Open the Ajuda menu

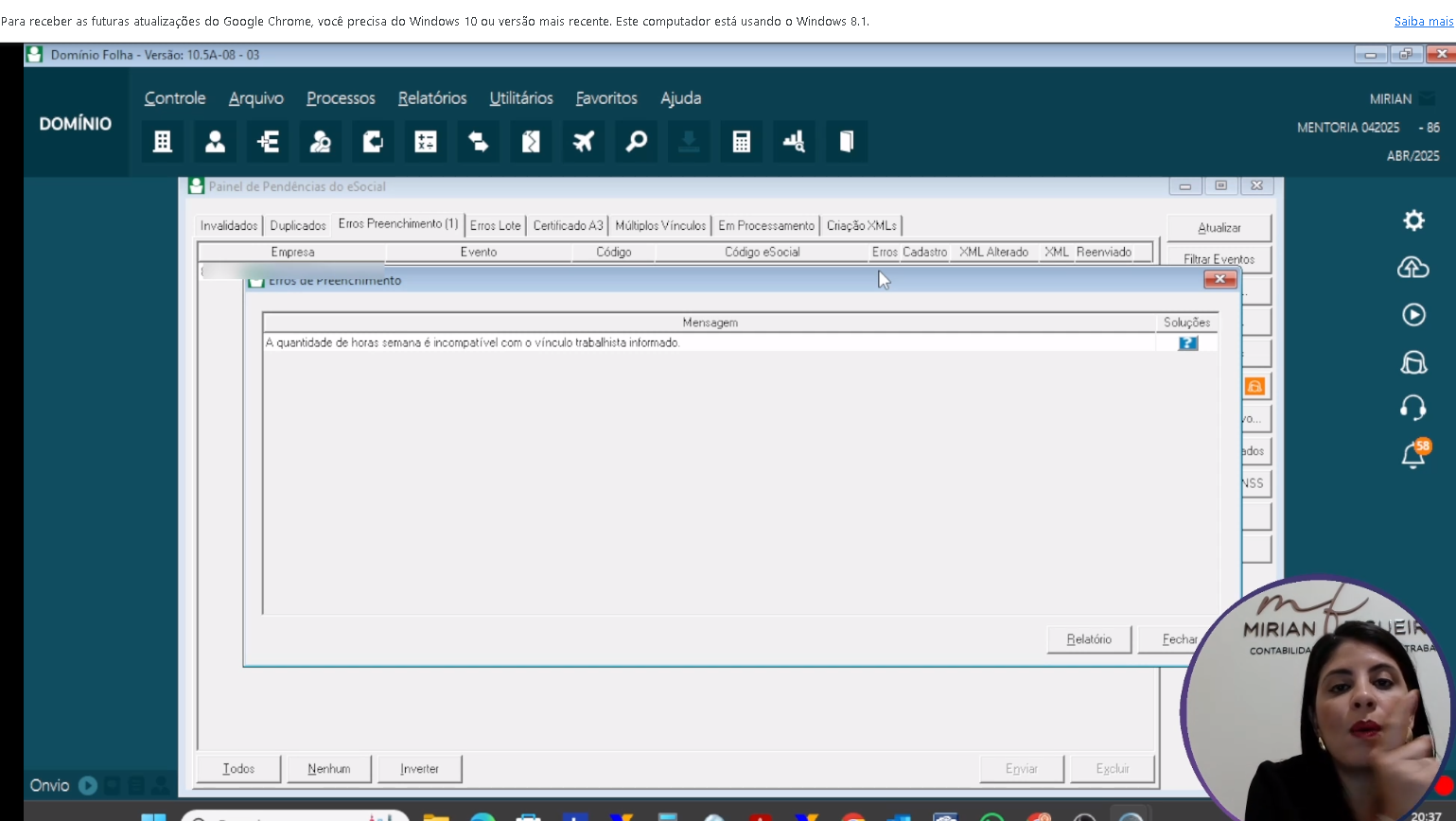pos(681,98)
